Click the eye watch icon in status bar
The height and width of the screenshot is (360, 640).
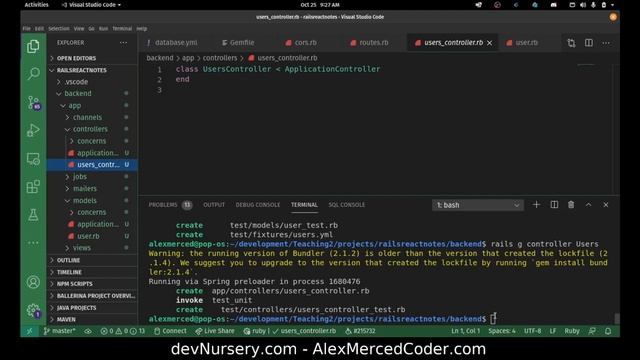pyautogui.click(x=88, y=331)
